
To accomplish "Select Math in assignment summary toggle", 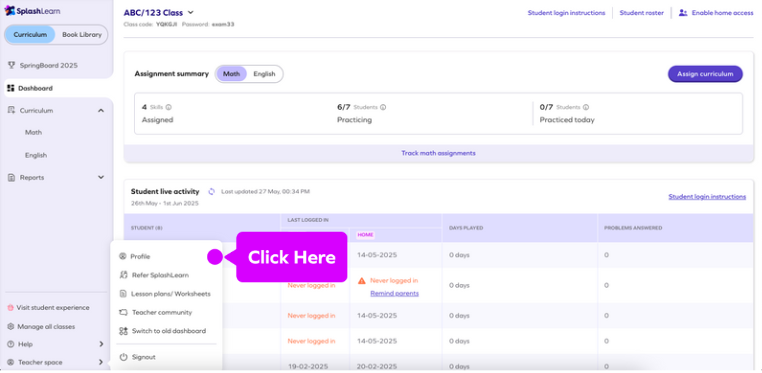I will click(231, 74).
